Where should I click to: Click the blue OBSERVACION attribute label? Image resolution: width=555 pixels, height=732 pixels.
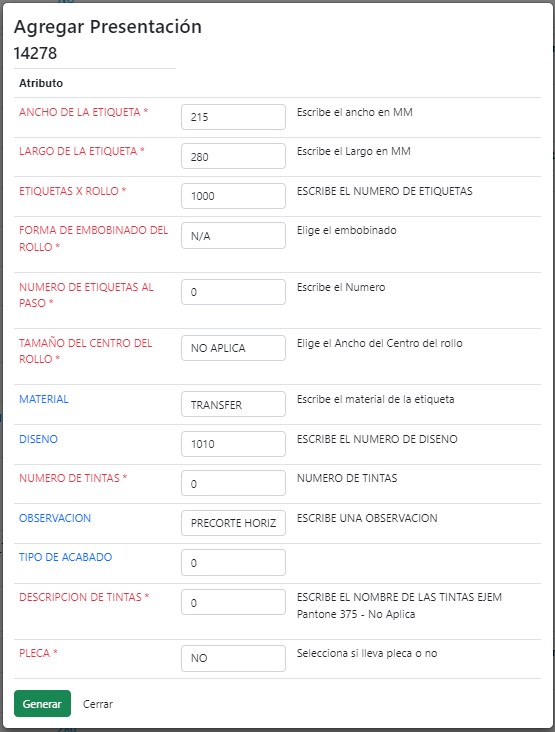tap(55, 518)
